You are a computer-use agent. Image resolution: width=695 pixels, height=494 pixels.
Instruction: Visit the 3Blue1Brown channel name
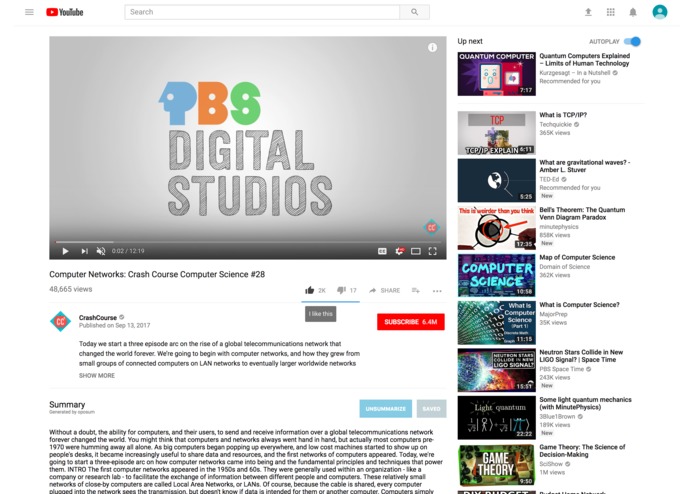[x=557, y=416]
